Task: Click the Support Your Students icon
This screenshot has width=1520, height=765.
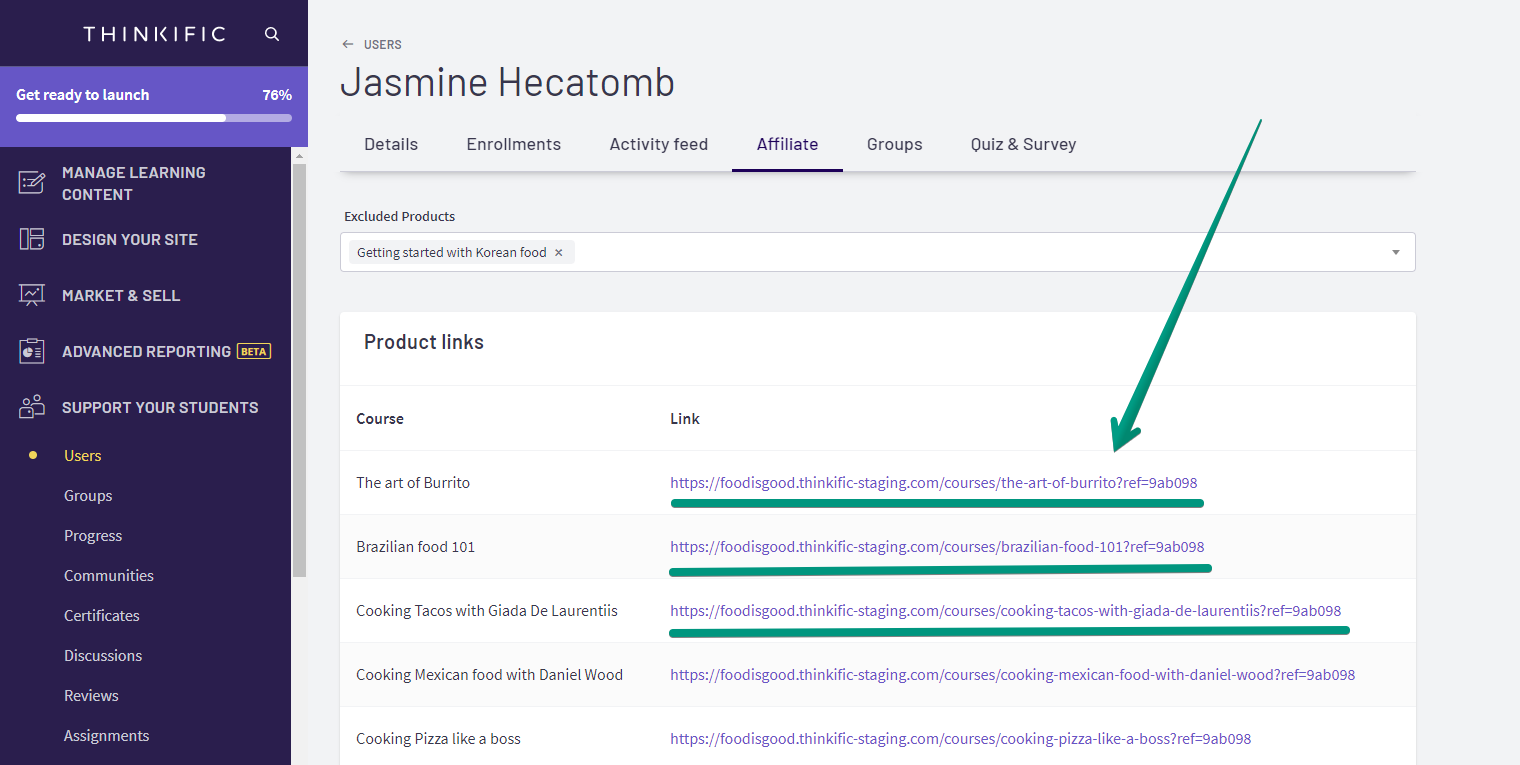Action: [32, 407]
